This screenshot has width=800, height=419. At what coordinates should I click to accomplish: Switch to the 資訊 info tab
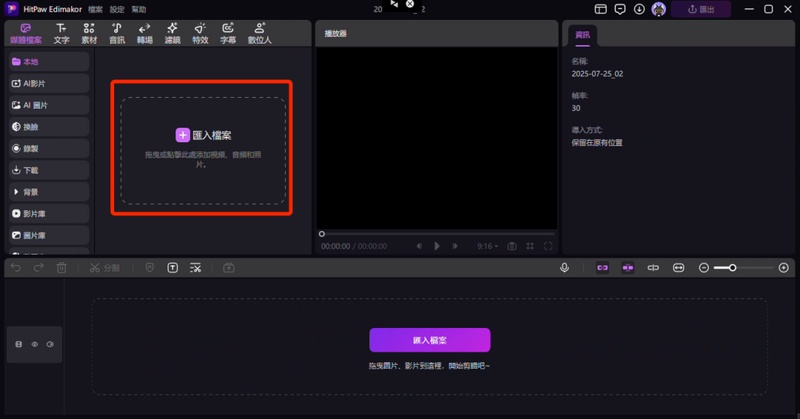[x=582, y=35]
